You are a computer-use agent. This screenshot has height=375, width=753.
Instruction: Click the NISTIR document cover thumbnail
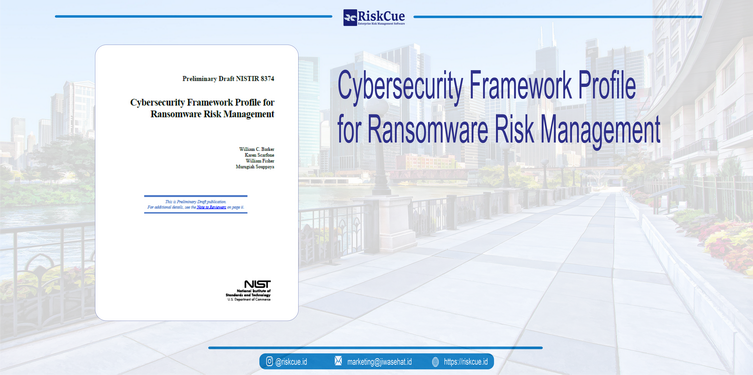click(197, 182)
